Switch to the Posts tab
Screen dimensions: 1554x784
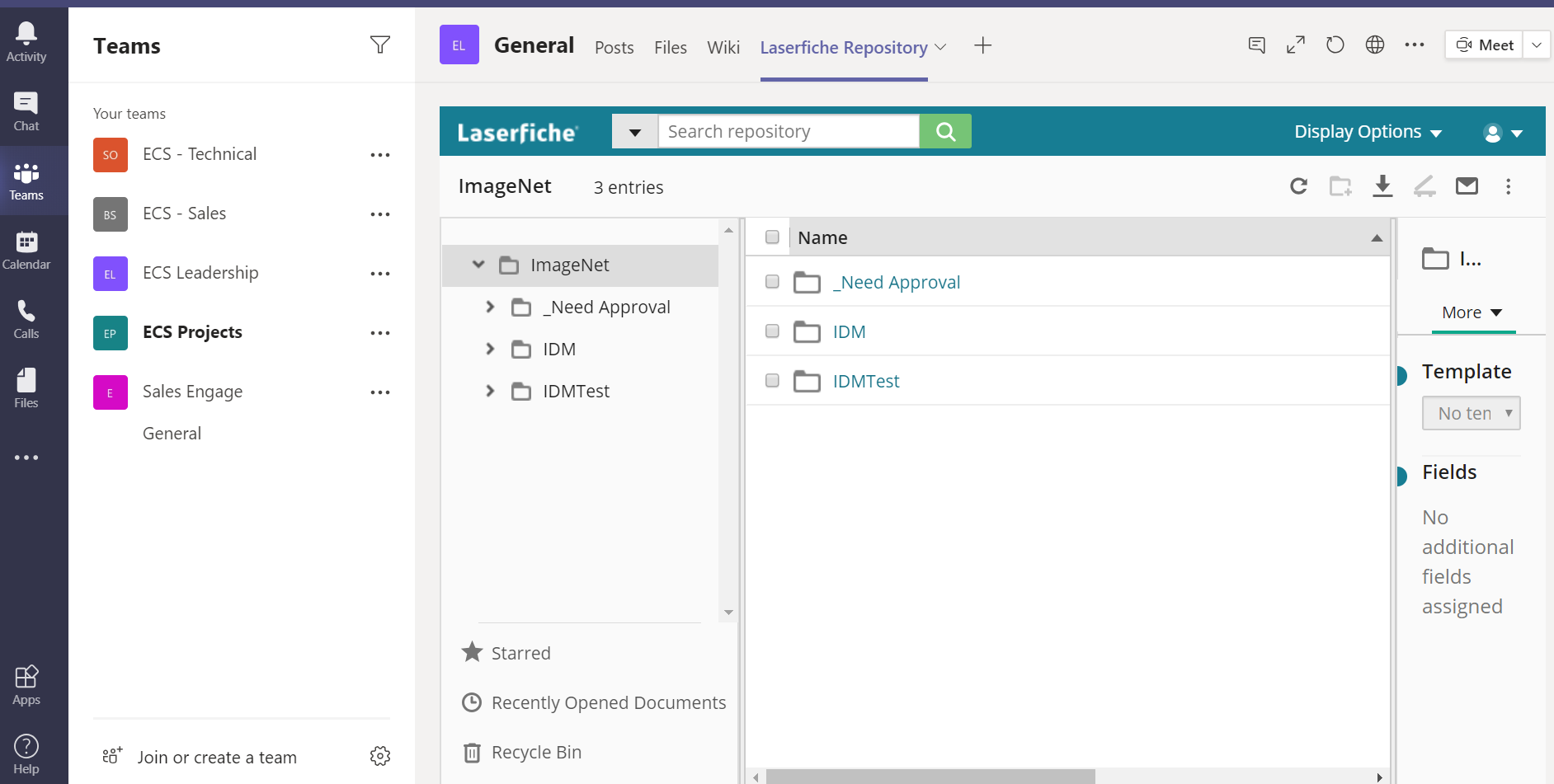[x=615, y=48]
